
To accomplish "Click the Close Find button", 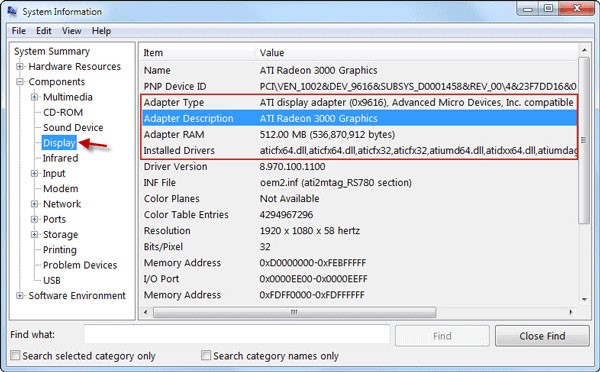I will click(542, 336).
